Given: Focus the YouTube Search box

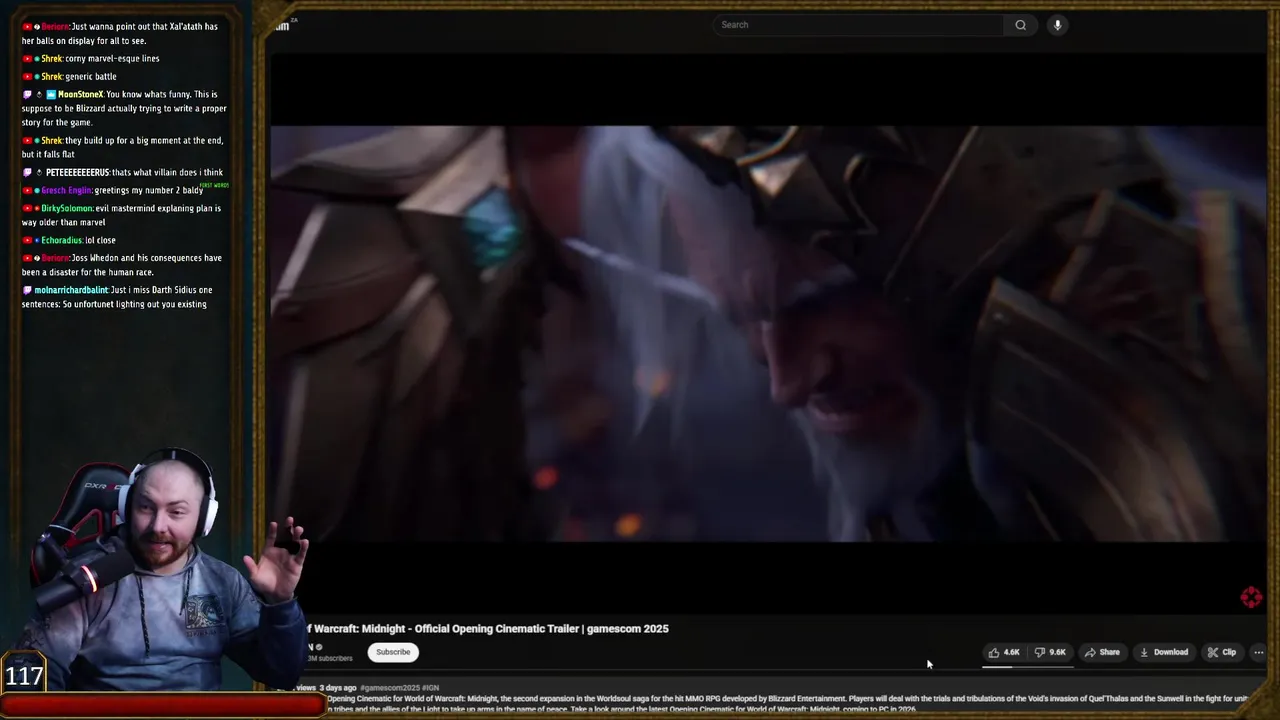Looking at the screenshot, I should pos(860,25).
